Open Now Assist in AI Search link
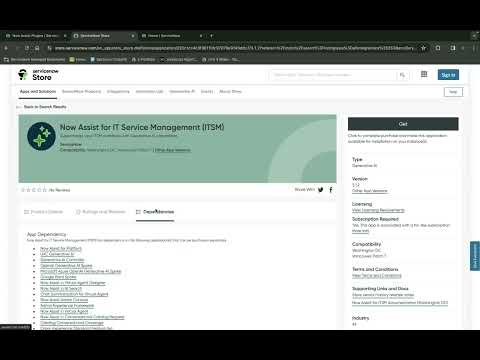This screenshot has width=480, height=360. point(61,289)
